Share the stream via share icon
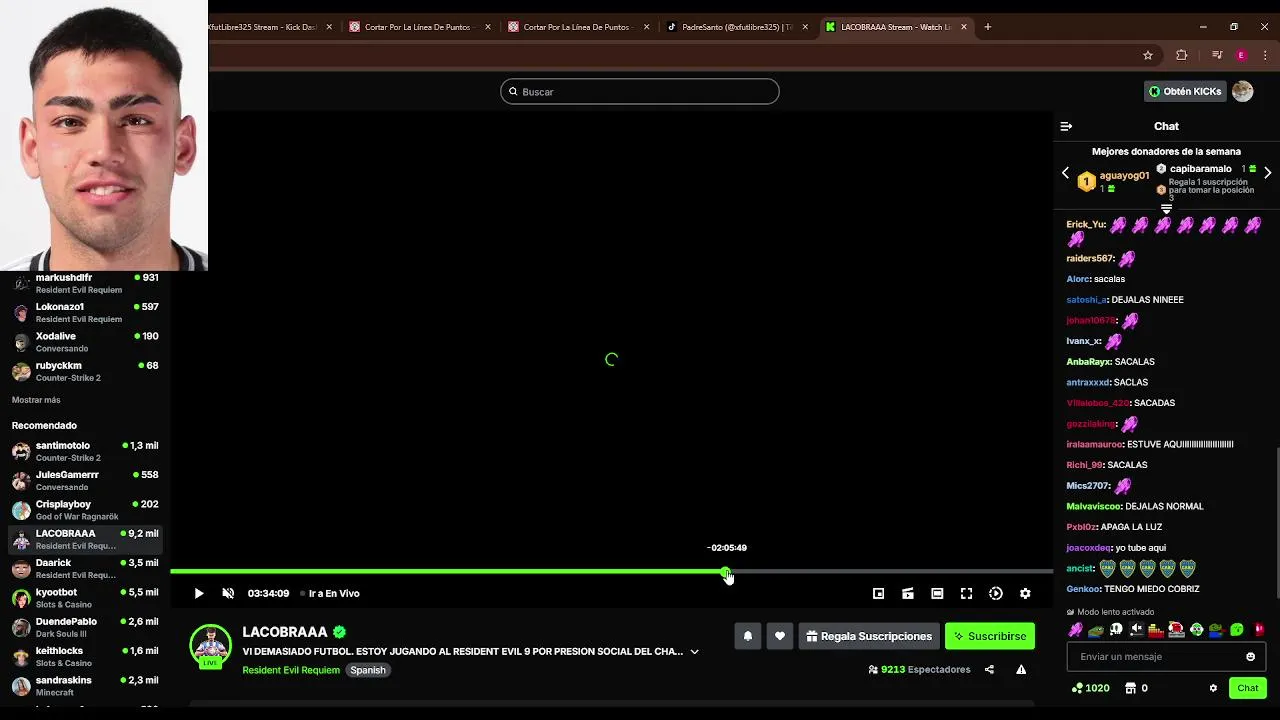The width and height of the screenshot is (1280, 720). (989, 670)
